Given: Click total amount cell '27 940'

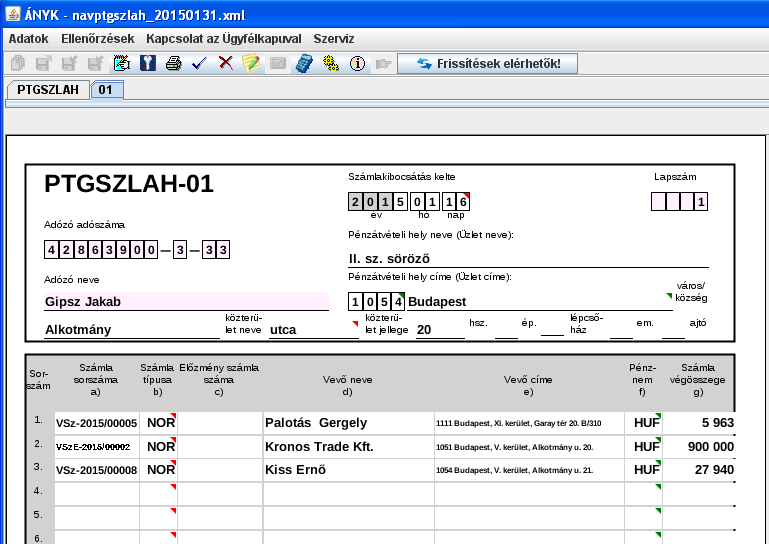Looking at the screenshot, I should coord(699,470).
